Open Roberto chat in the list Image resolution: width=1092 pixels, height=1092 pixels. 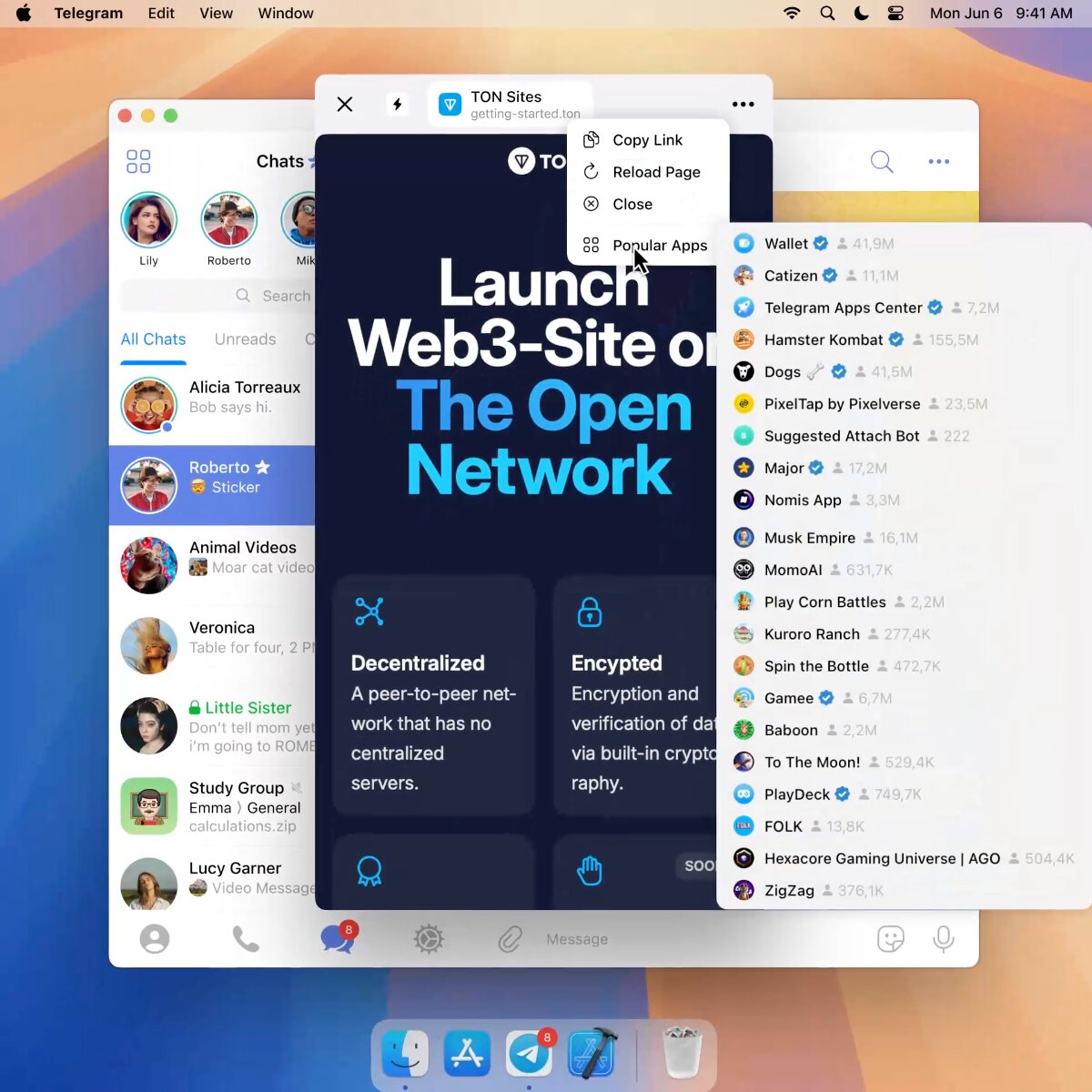212,485
